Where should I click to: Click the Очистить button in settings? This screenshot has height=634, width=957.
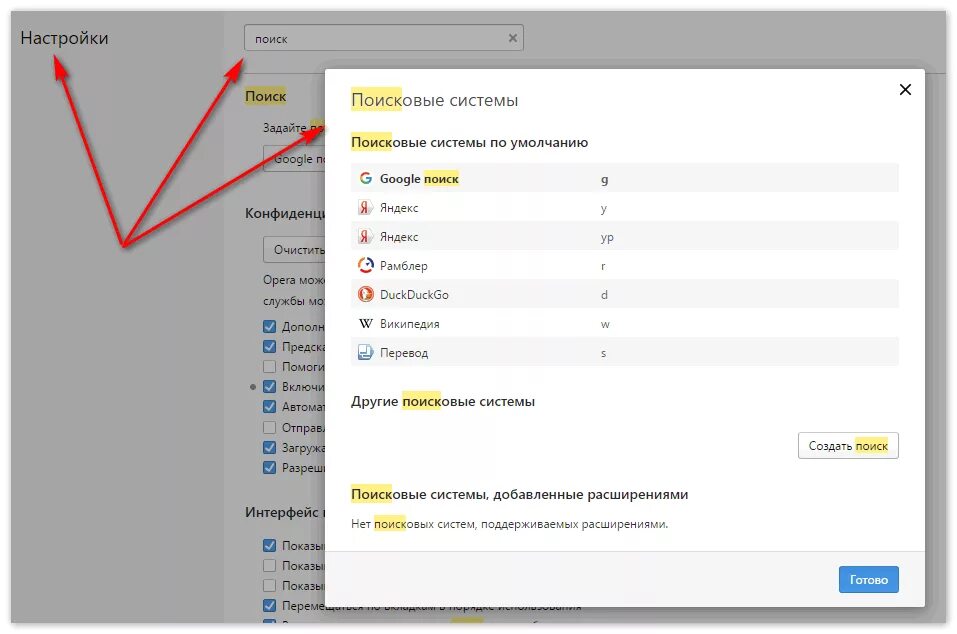pos(295,250)
